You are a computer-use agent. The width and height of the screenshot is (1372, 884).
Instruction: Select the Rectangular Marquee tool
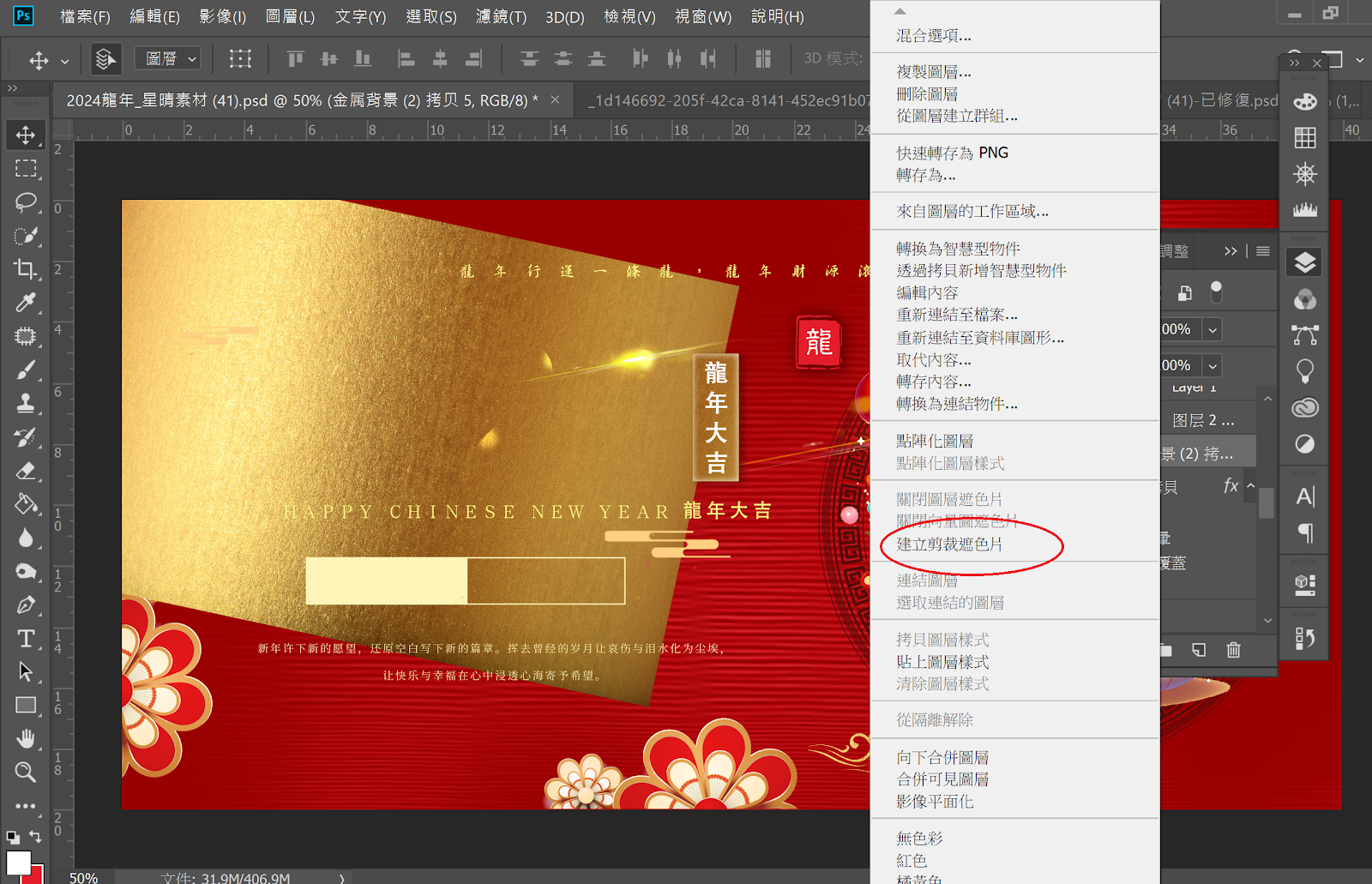[x=26, y=168]
